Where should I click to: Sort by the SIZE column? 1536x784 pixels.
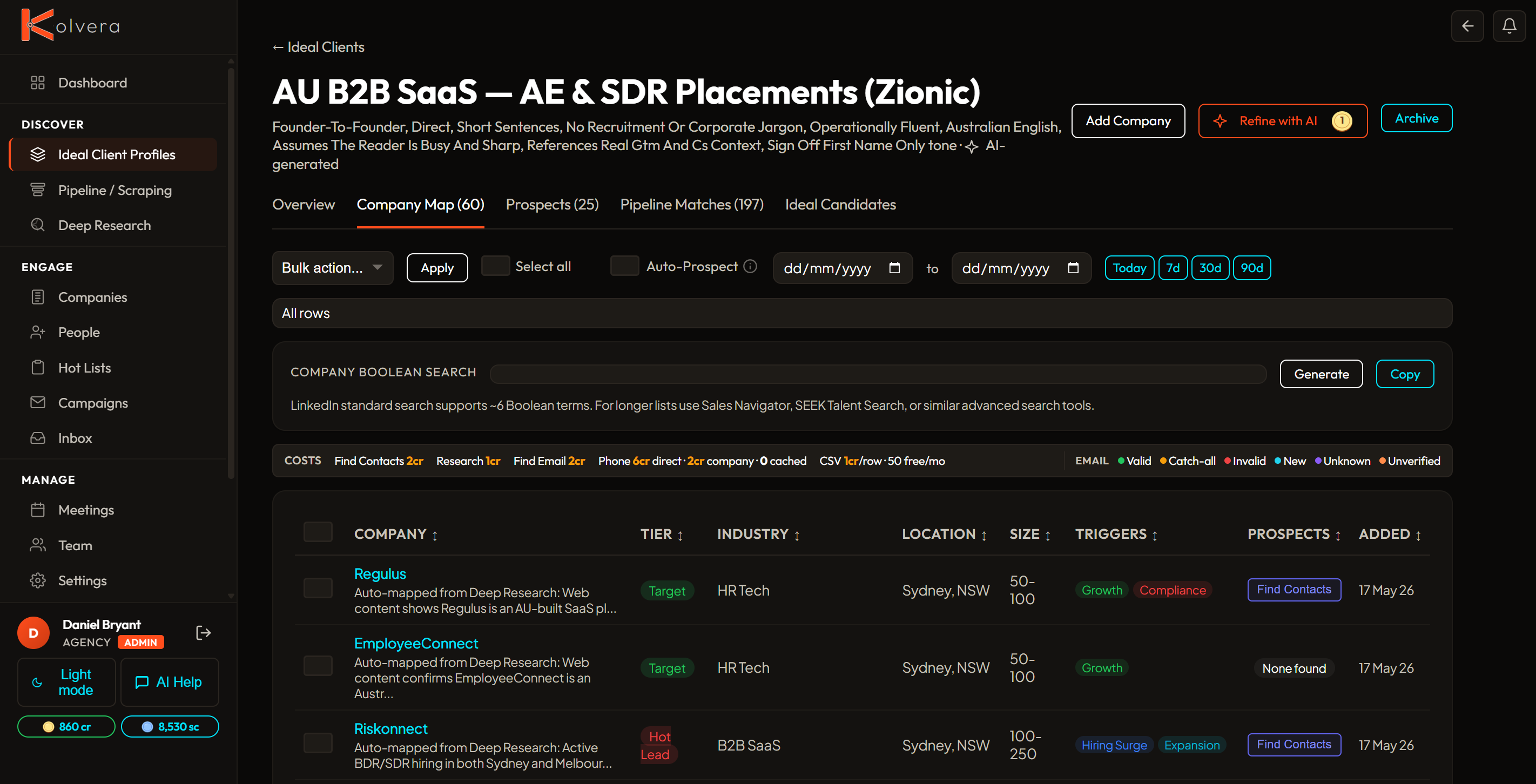point(1030,534)
